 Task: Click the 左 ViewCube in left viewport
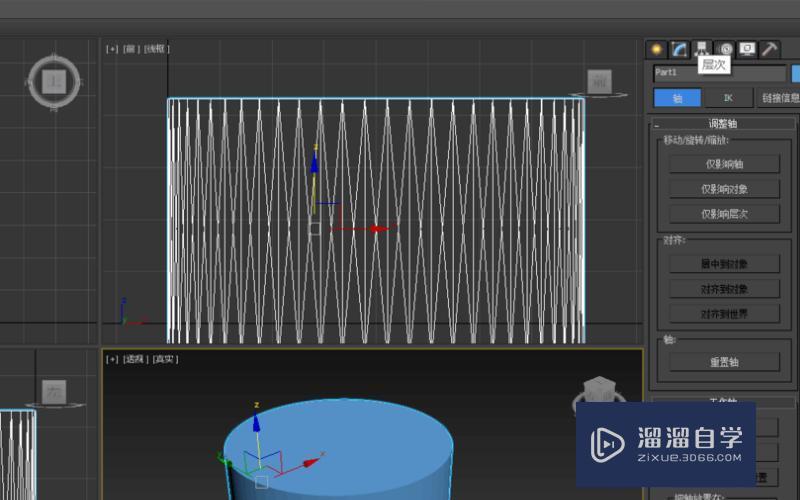tap(54, 391)
